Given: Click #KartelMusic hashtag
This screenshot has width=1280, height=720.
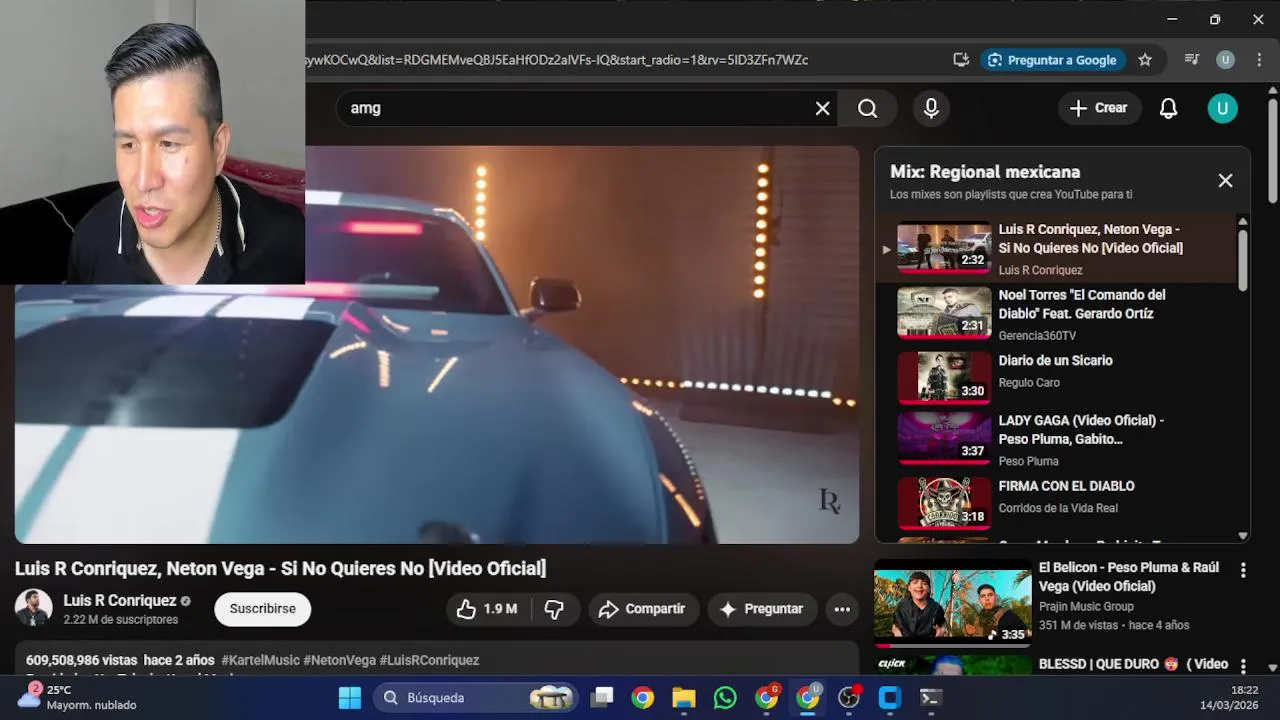Looking at the screenshot, I should click(x=260, y=660).
